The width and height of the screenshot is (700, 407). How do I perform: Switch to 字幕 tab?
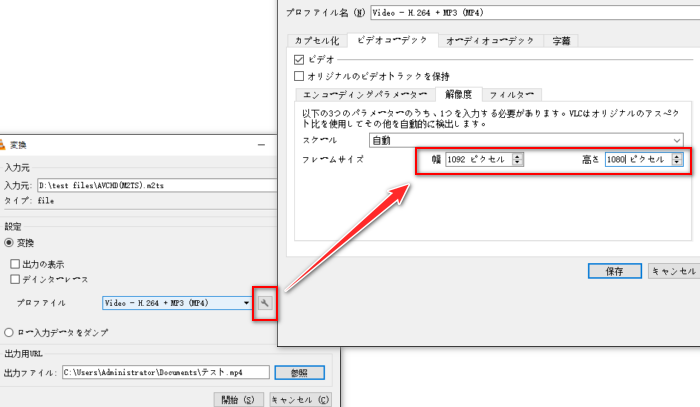point(561,41)
